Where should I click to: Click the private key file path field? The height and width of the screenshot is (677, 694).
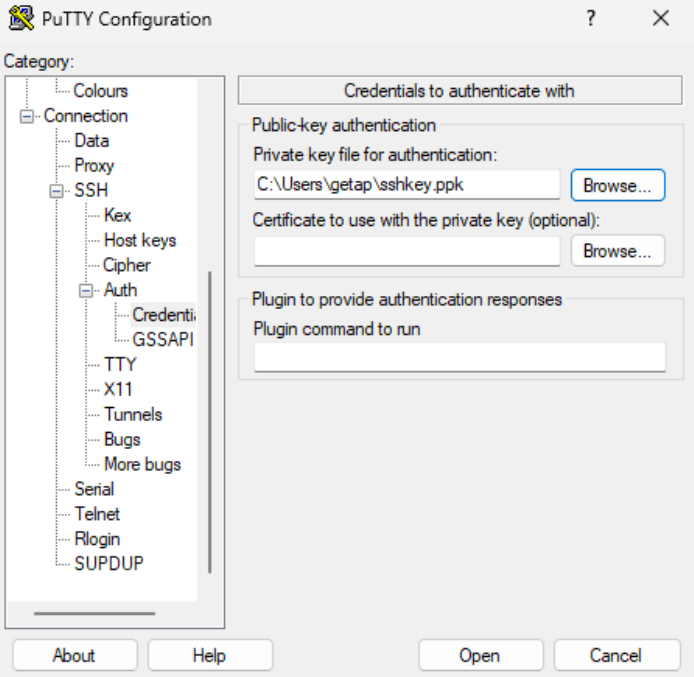click(406, 185)
